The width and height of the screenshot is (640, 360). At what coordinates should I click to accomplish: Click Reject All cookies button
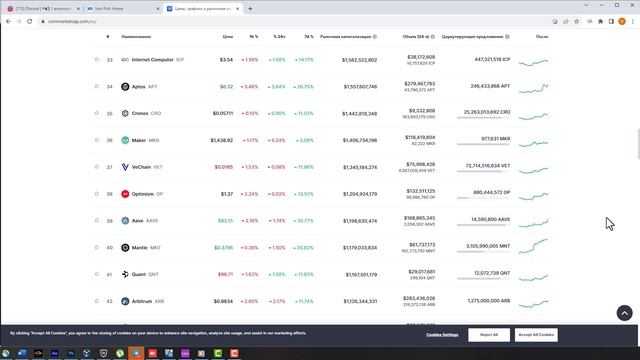point(489,335)
